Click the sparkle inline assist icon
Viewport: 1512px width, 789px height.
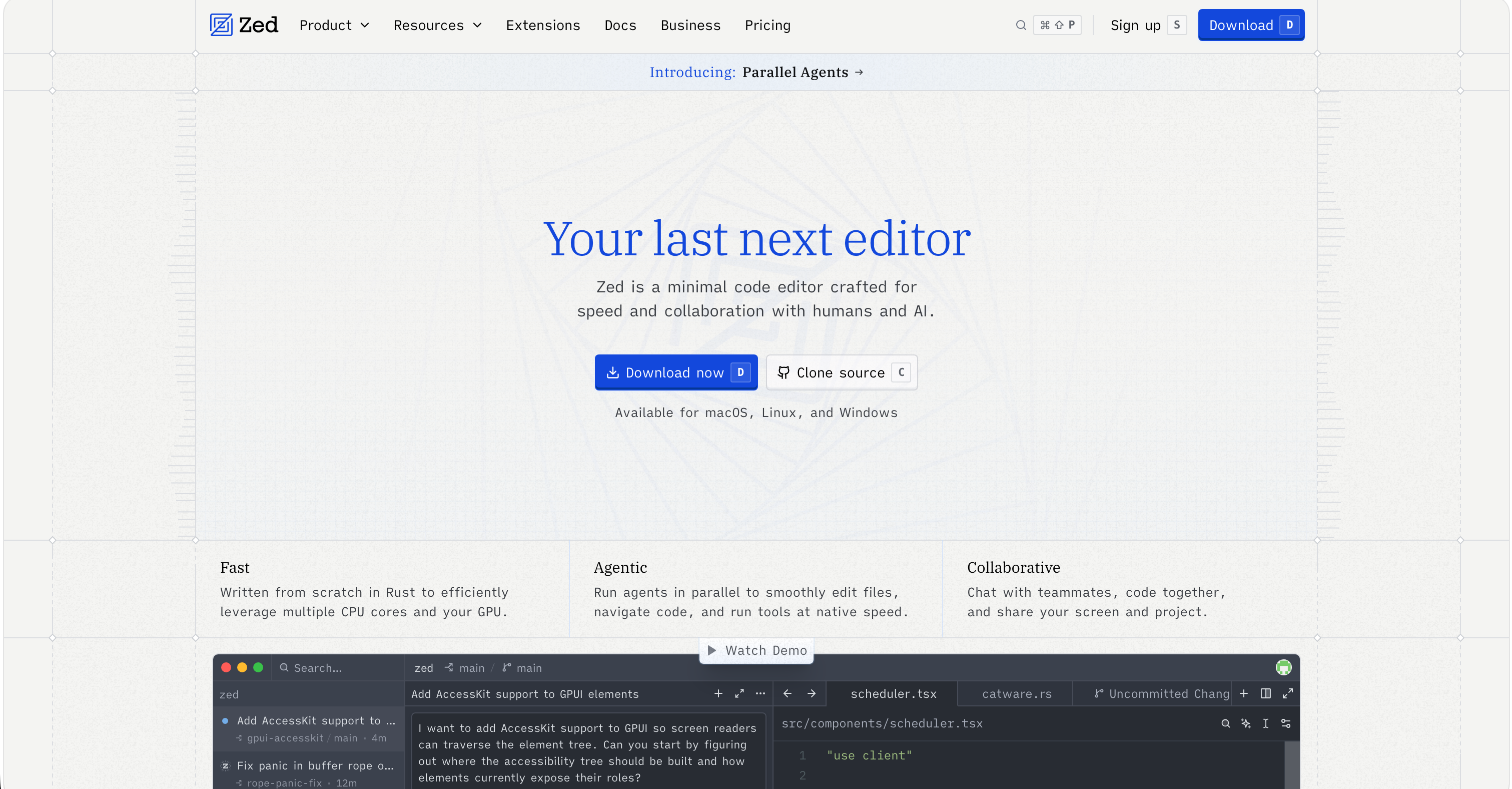[1245, 724]
